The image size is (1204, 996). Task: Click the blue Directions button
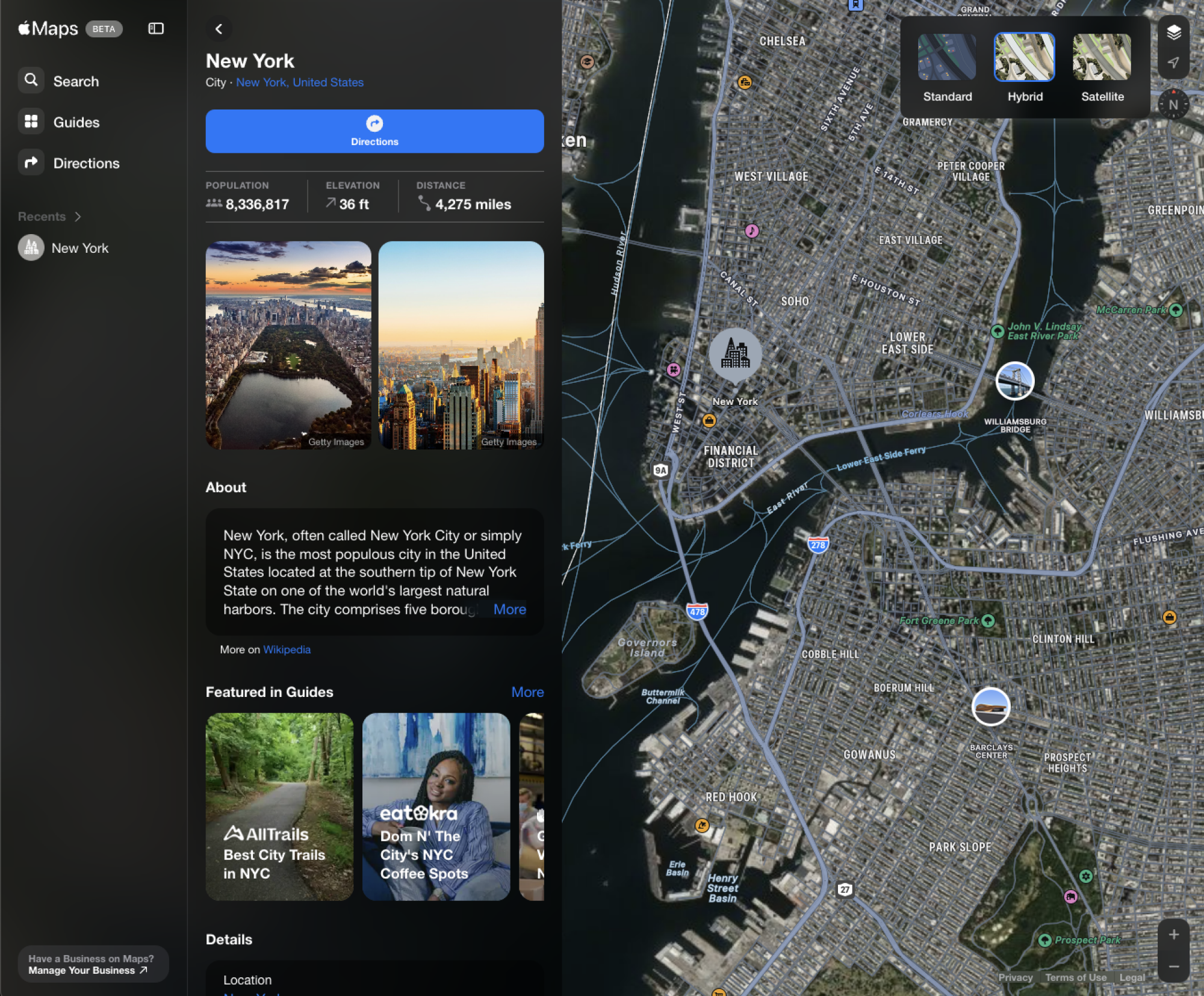click(374, 131)
